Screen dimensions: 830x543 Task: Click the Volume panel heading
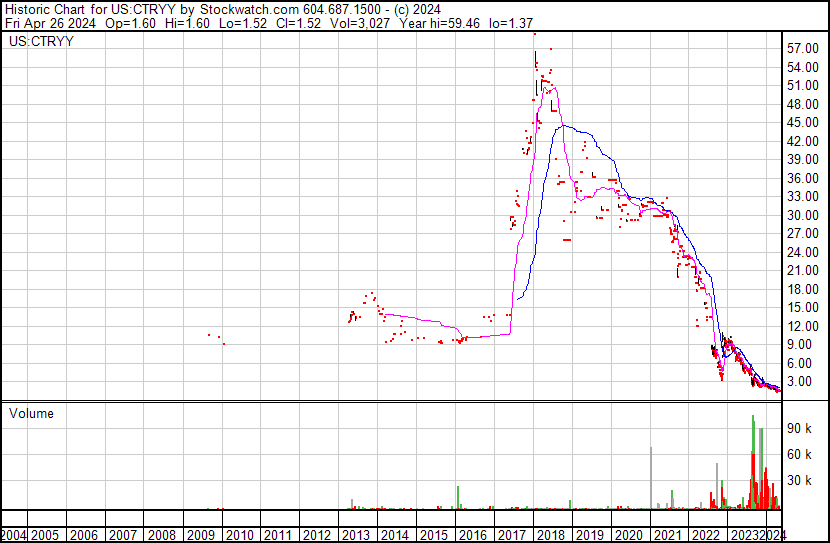31,414
